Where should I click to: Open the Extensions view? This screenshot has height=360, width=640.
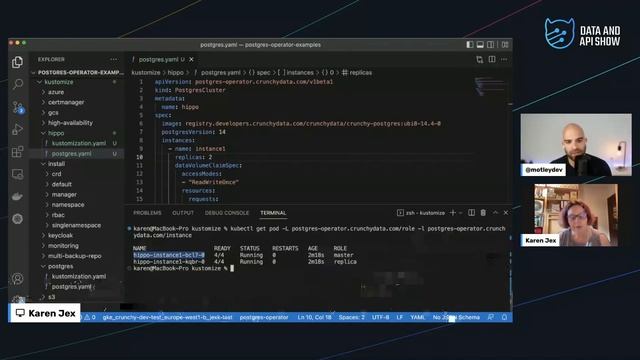coord(18,152)
